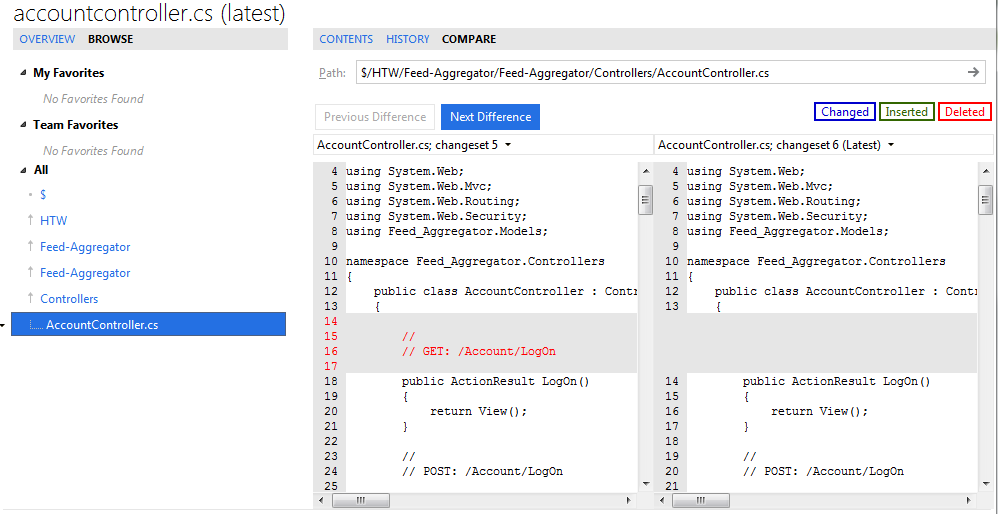Click up-arrow icon beside Controllers folder
998x514 pixels.
pos(30,298)
